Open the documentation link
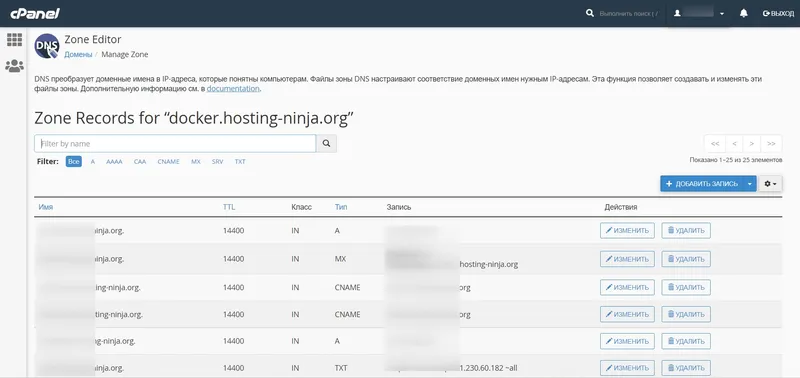Image resolution: width=800 pixels, height=378 pixels. click(233, 88)
